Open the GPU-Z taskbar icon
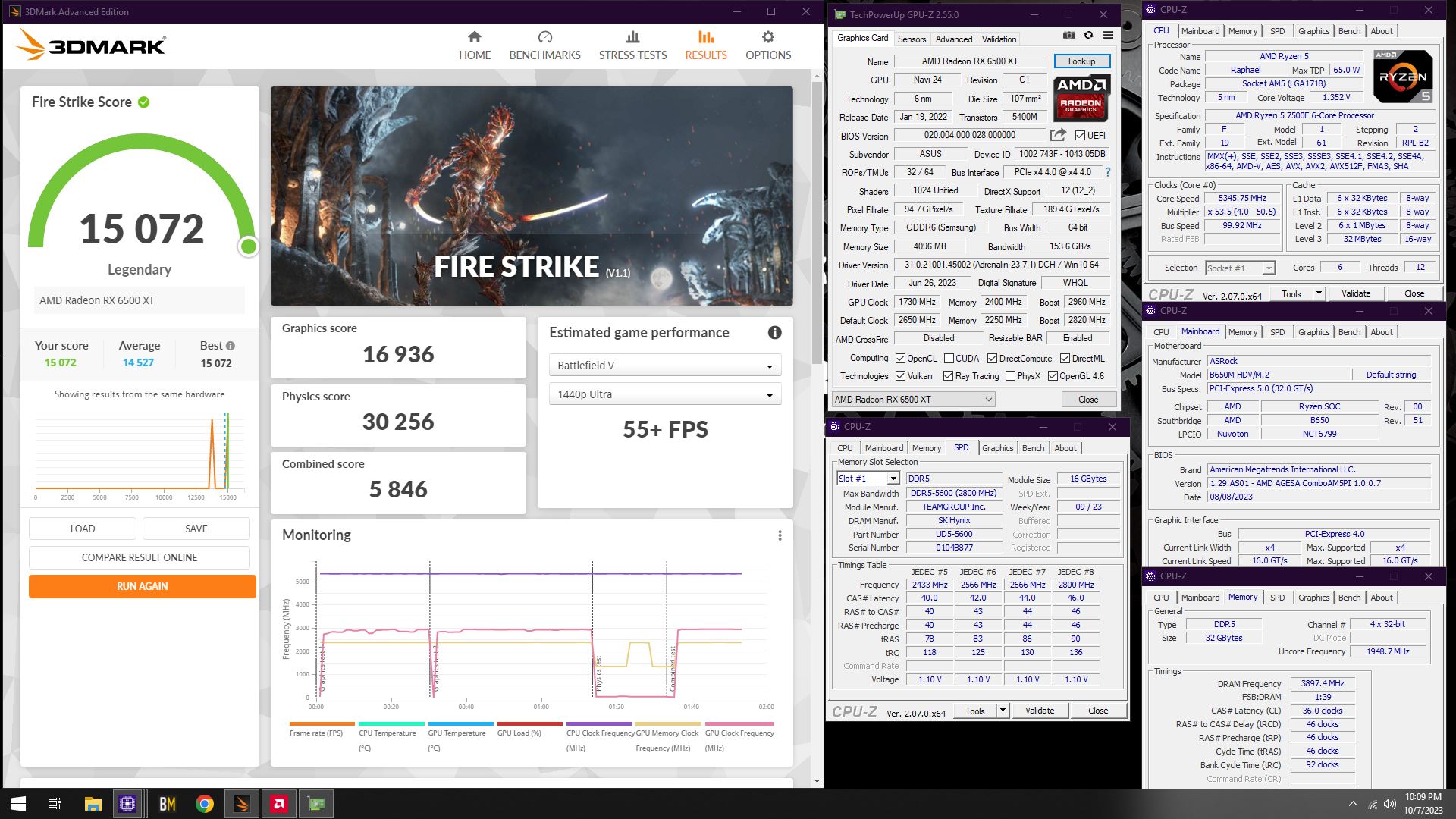The height and width of the screenshot is (819, 1456). (x=316, y=804)
